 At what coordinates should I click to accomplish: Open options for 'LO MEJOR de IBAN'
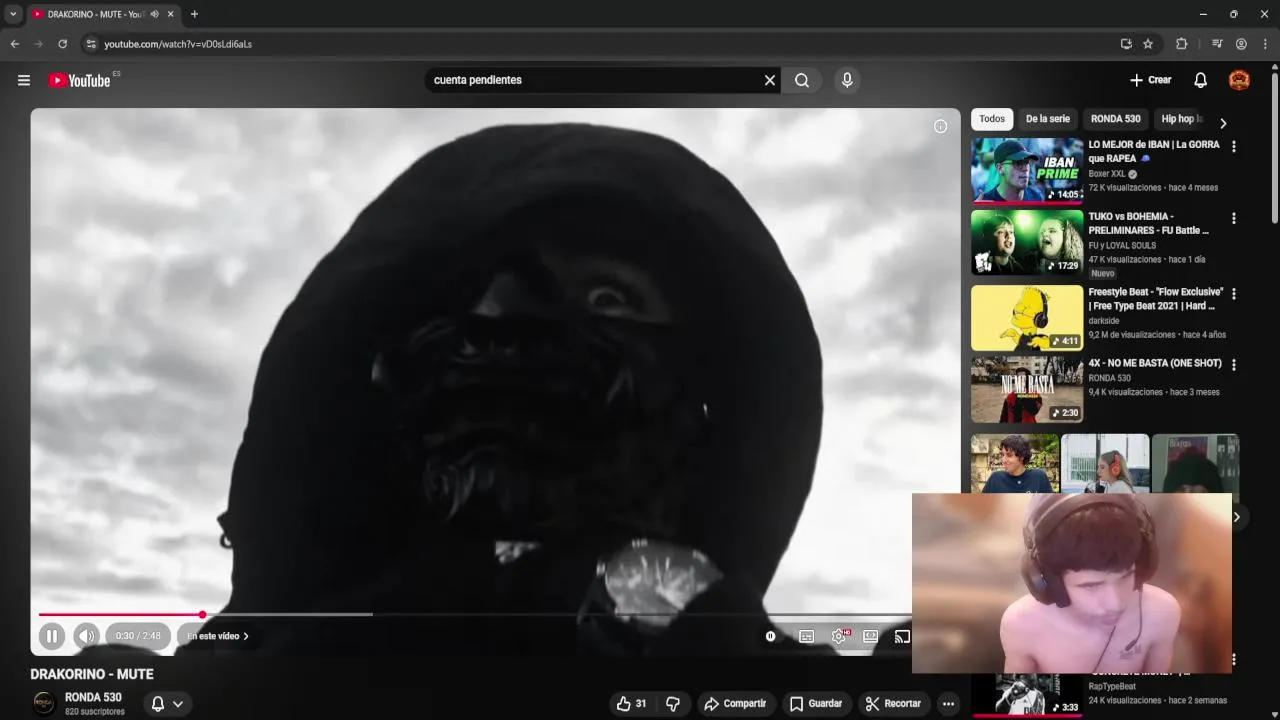1233,146
